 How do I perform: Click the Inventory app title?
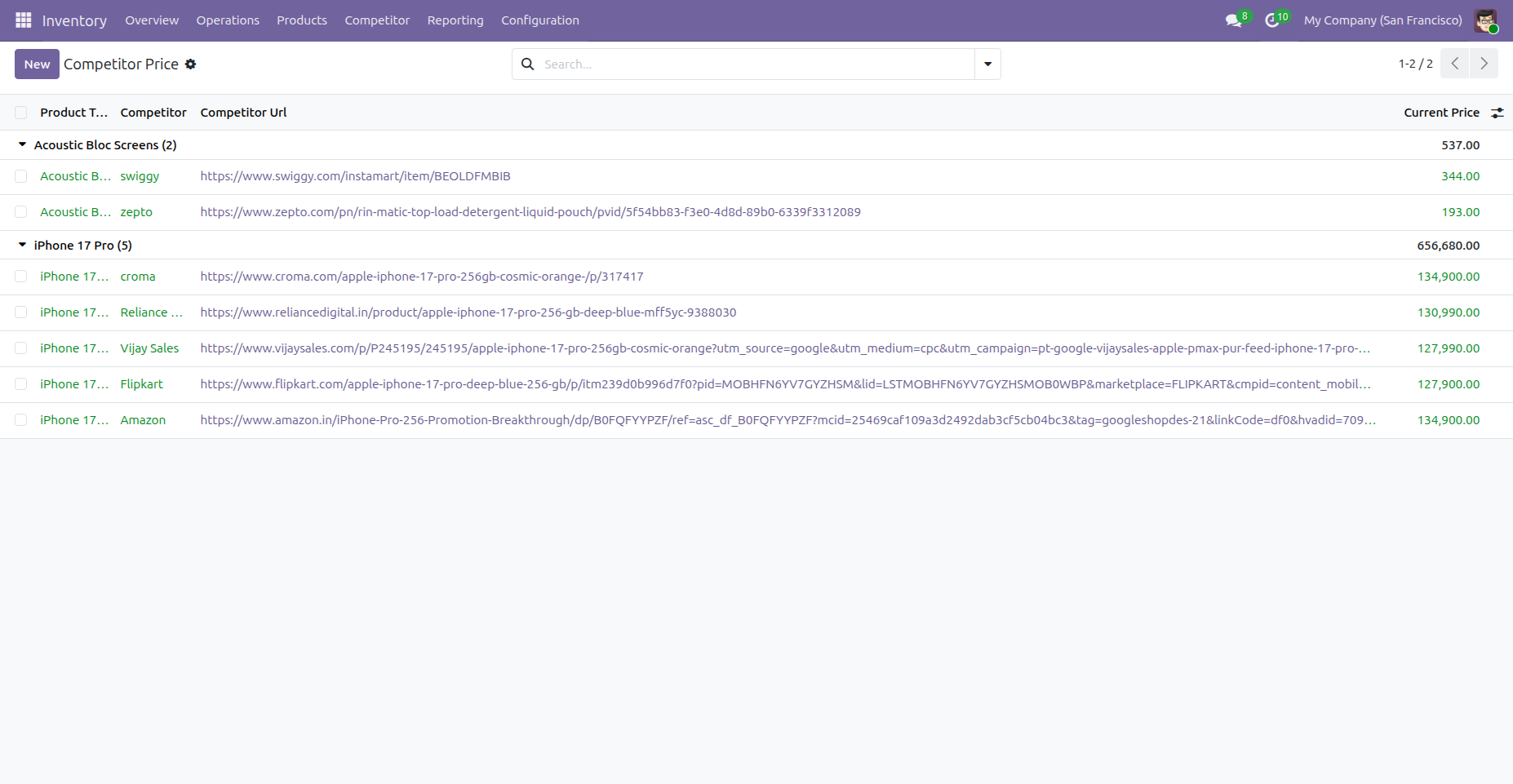(x=74, y=20)
